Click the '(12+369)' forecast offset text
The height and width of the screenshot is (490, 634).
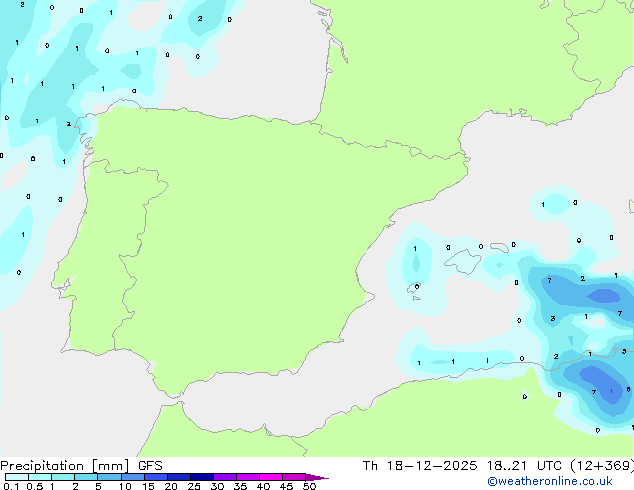click(x=602, y=466)
